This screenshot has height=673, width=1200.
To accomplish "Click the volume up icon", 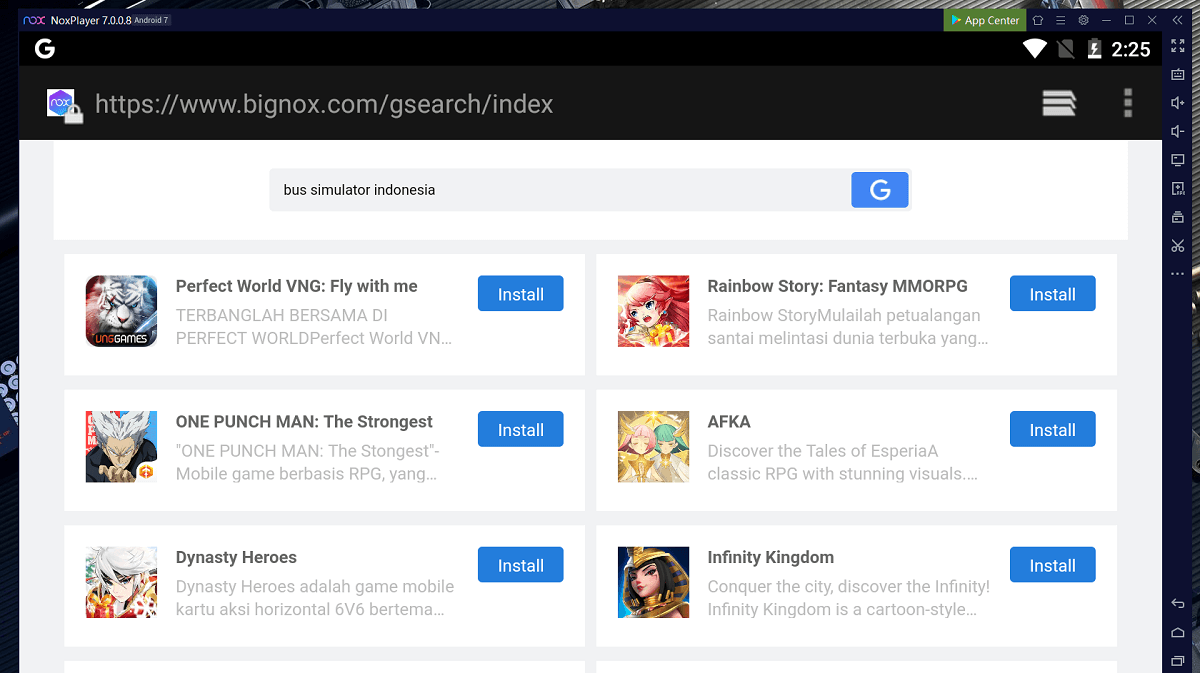I will click(1177, 103).
